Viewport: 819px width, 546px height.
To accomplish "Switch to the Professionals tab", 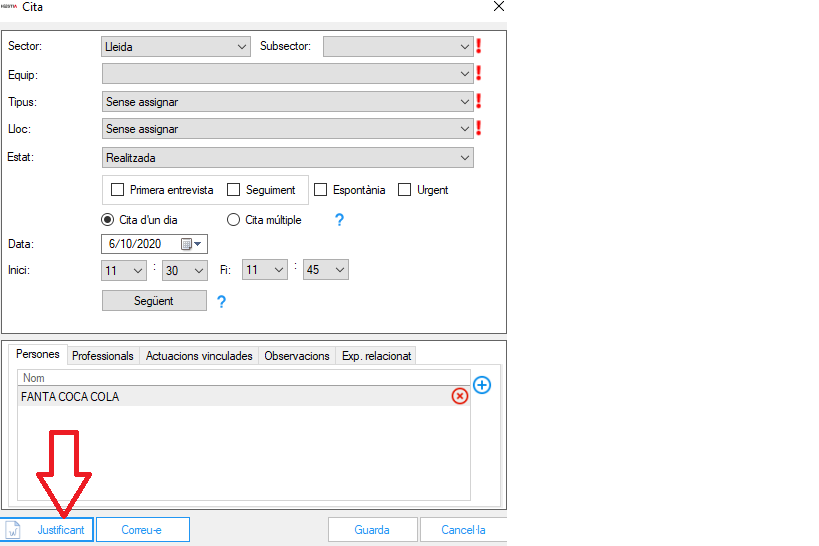I will click(102, 356).
